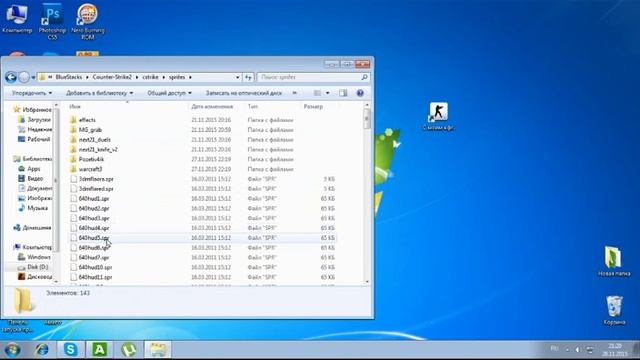
Task: Select Apps library in navigation pane
Action: pyautogui.click(x=29, y=169)
